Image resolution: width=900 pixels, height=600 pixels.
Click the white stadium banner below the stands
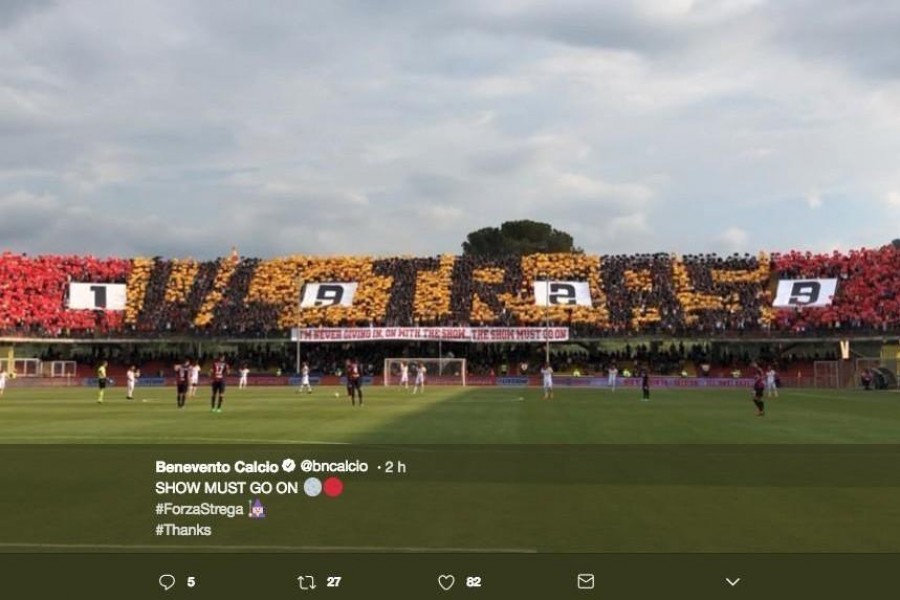coord(429,334)
